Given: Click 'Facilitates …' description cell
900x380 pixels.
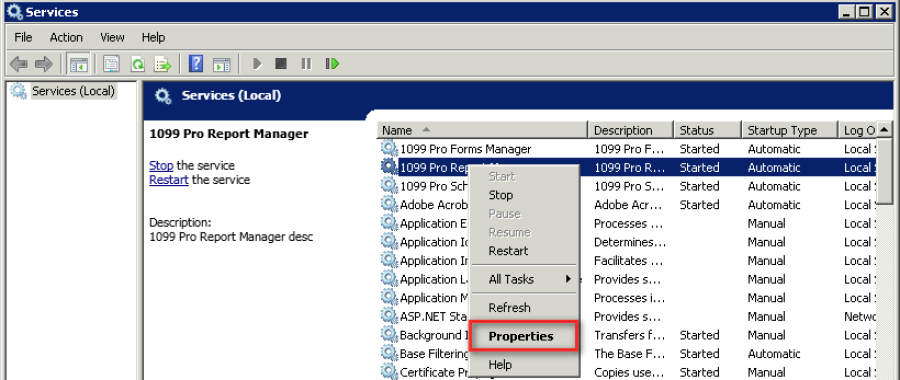Looking at the screenshot, I should [629, 260].
